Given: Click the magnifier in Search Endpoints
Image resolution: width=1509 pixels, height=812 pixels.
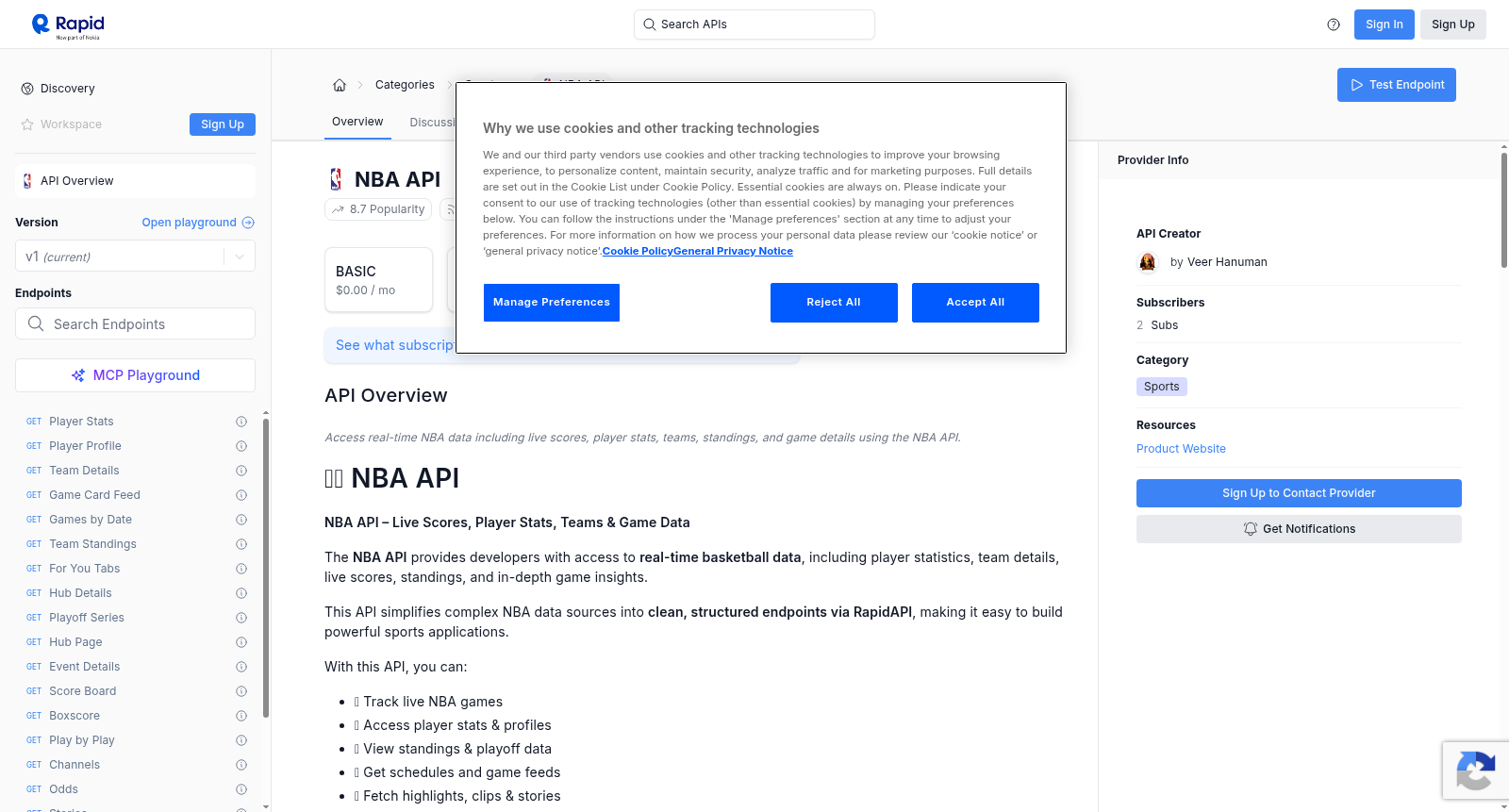Looking at the screenshot, I should click(x=36, y=323).
